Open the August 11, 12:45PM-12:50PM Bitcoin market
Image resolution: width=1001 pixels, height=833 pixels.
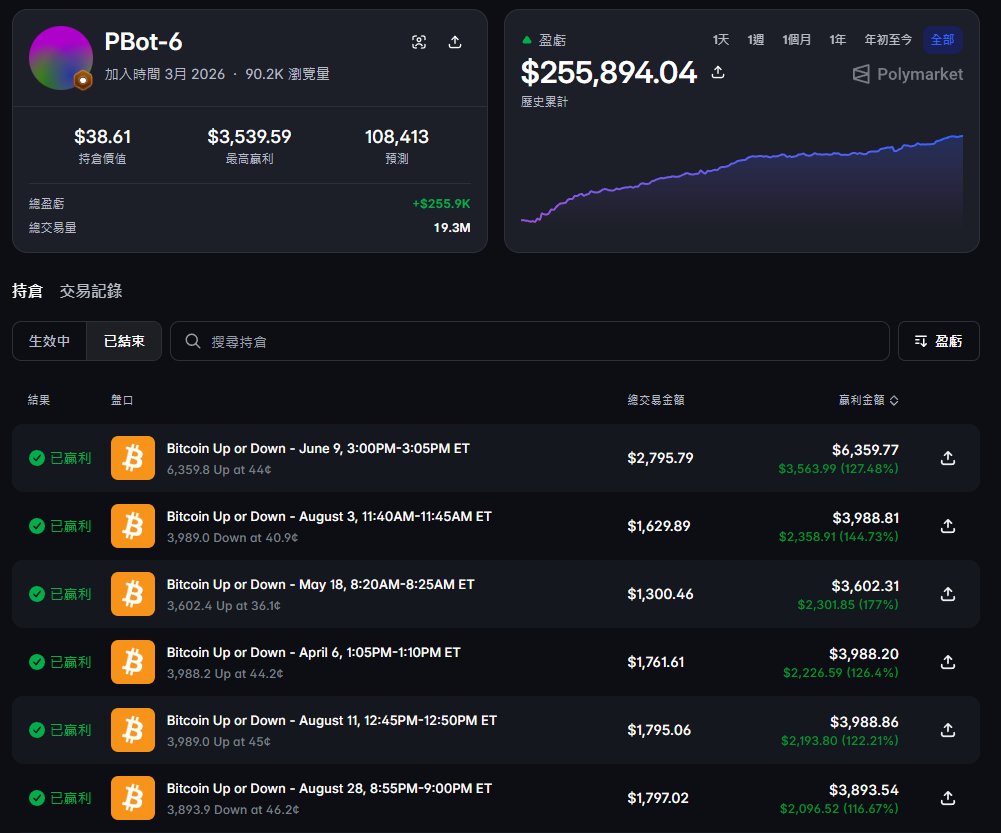pyautogui.click(x=332, y=720)
